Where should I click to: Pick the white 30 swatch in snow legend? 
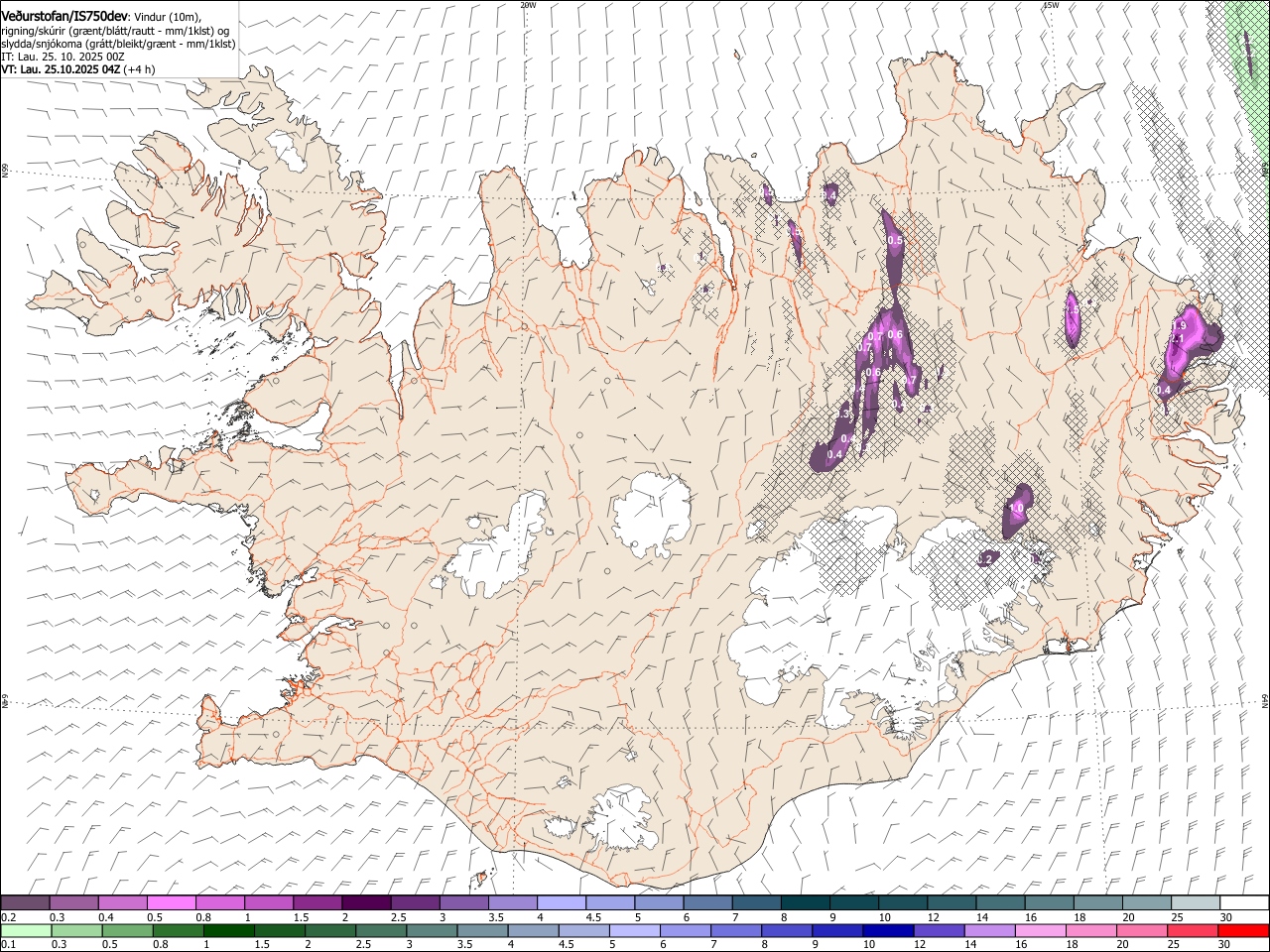pos(1245,902)
